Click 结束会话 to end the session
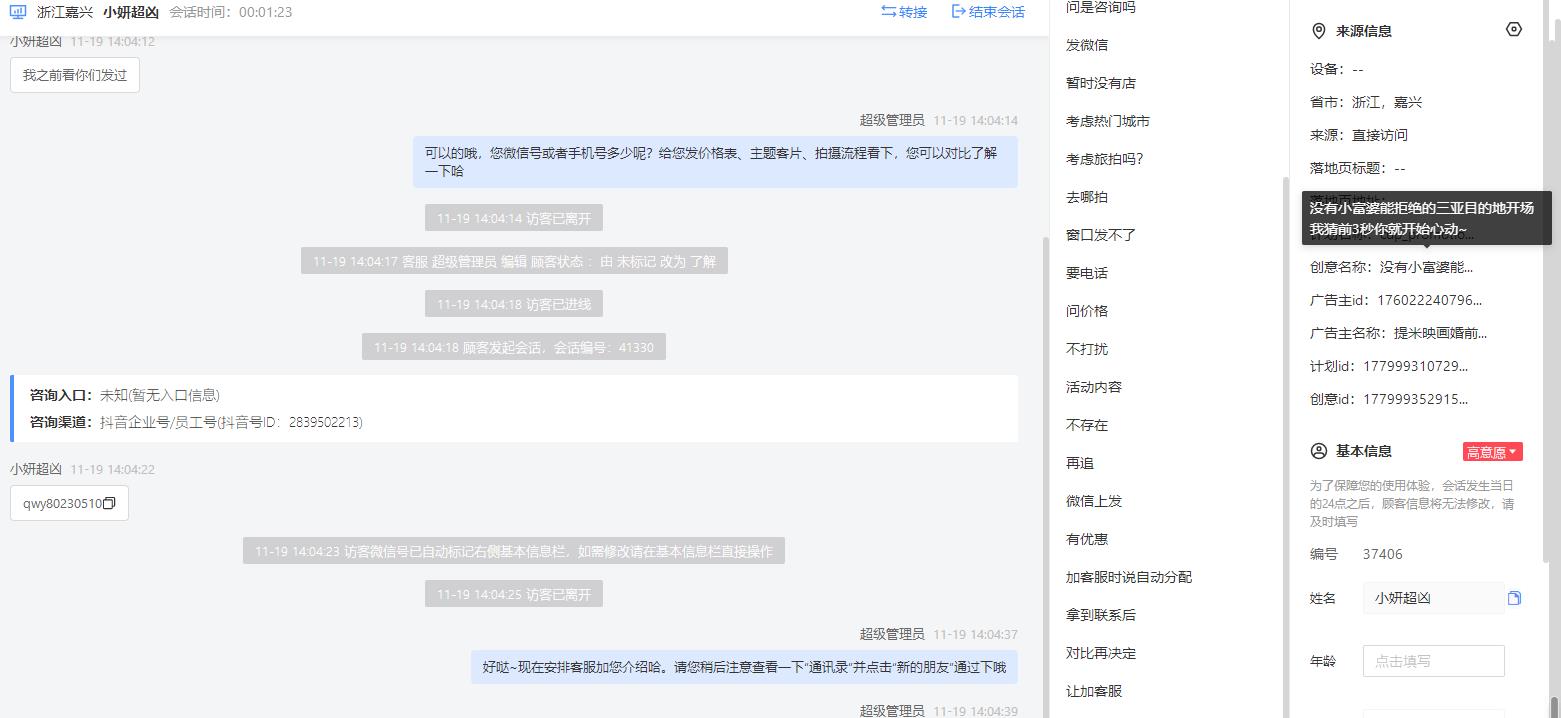The height and width of the screenshot is (718, 1561). pyautogui.click(x=988, y=12)
